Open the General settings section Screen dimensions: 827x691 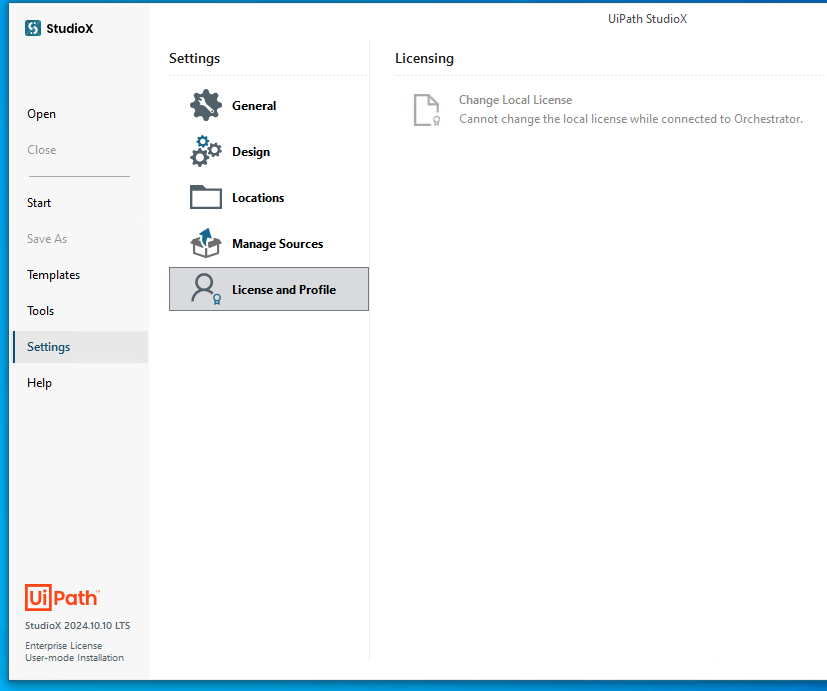[268, 105]
